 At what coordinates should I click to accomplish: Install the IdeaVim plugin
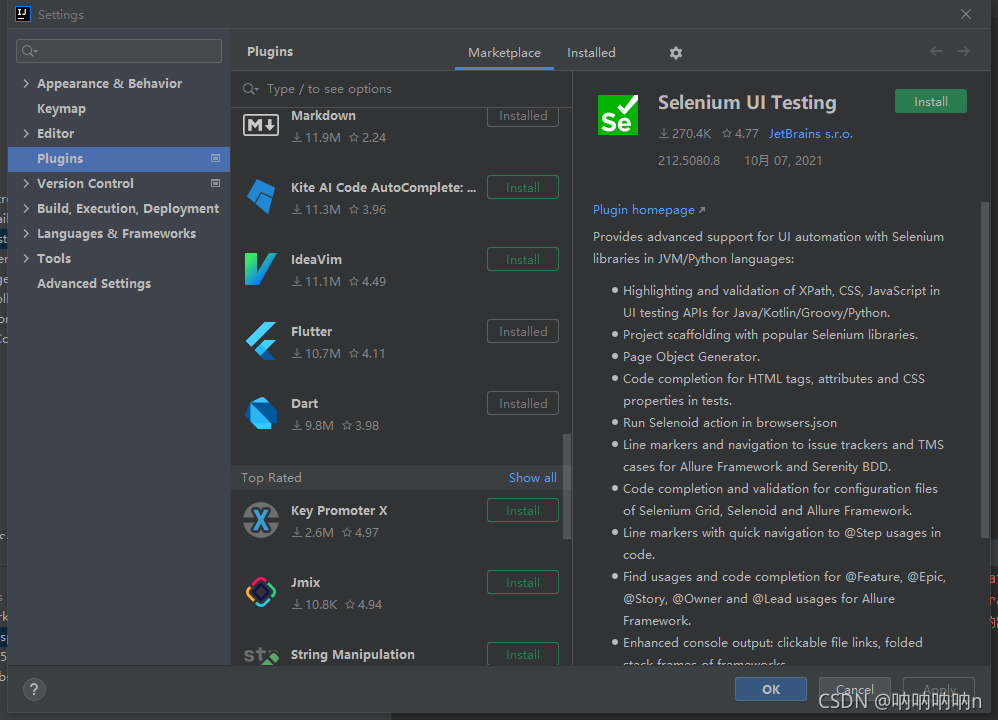(x=523, y=260)
